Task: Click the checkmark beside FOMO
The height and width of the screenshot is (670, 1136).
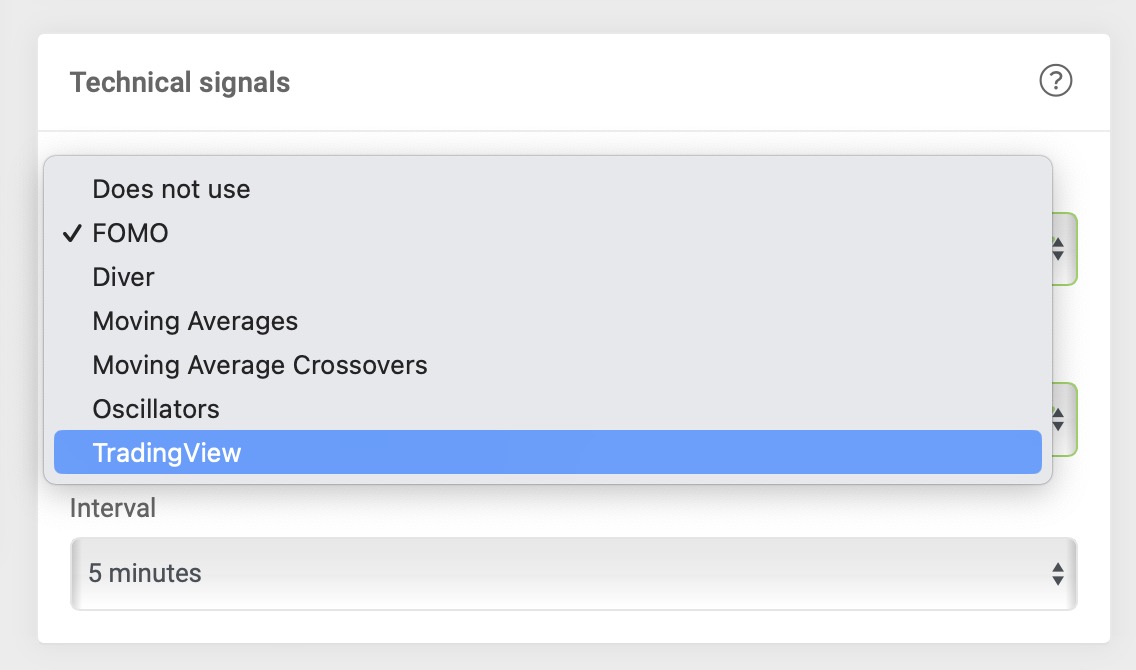Action: [x=72, y=233]
